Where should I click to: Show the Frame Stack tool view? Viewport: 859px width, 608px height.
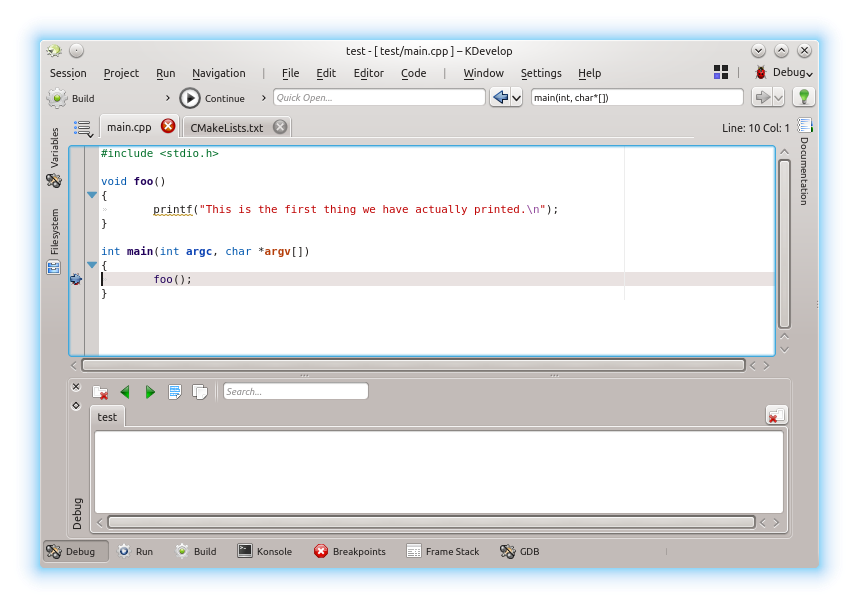point(443,551)
